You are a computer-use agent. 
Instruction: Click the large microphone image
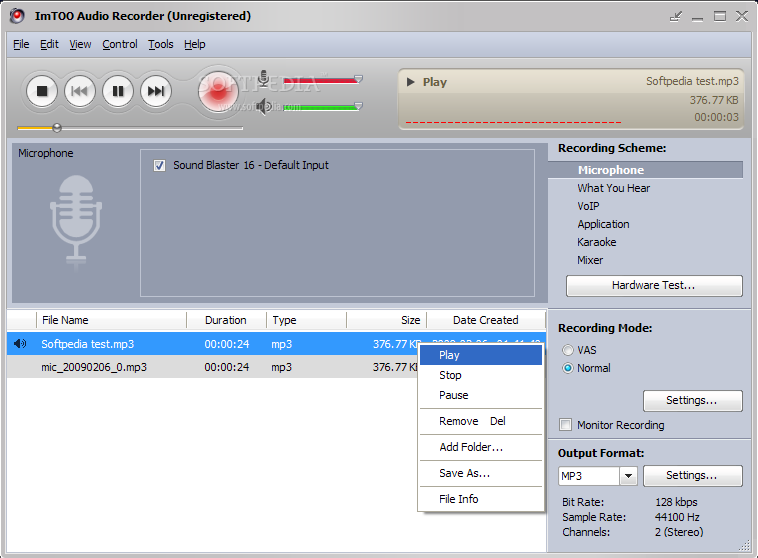[x=76, y=222]
